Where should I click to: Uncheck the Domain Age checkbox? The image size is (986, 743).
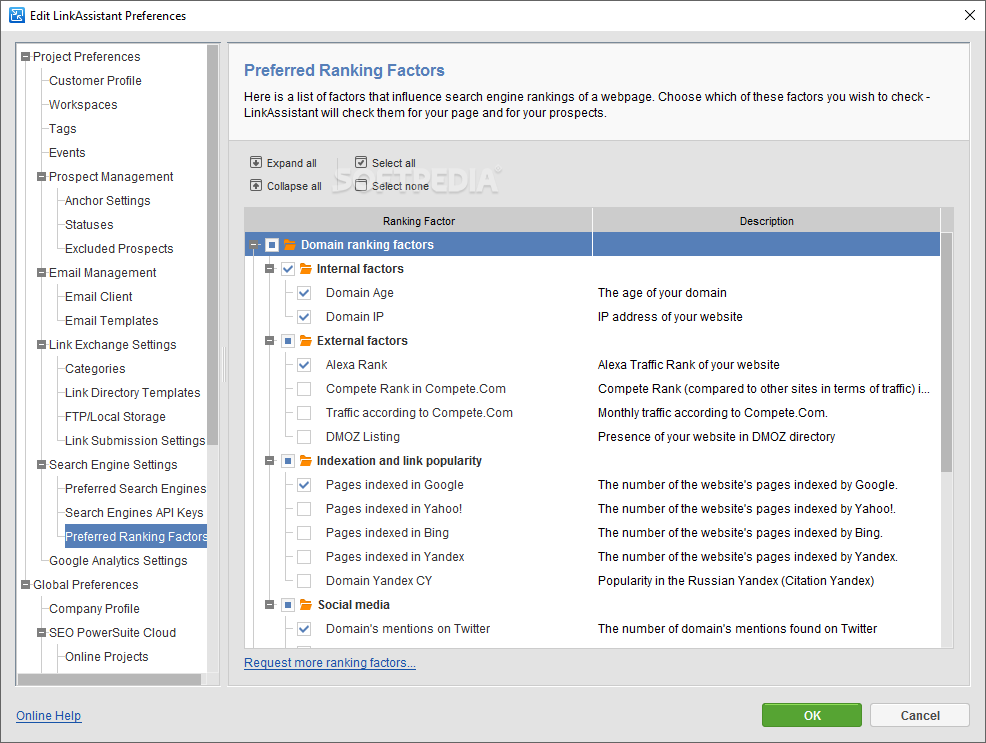click(x=304, y=293)
